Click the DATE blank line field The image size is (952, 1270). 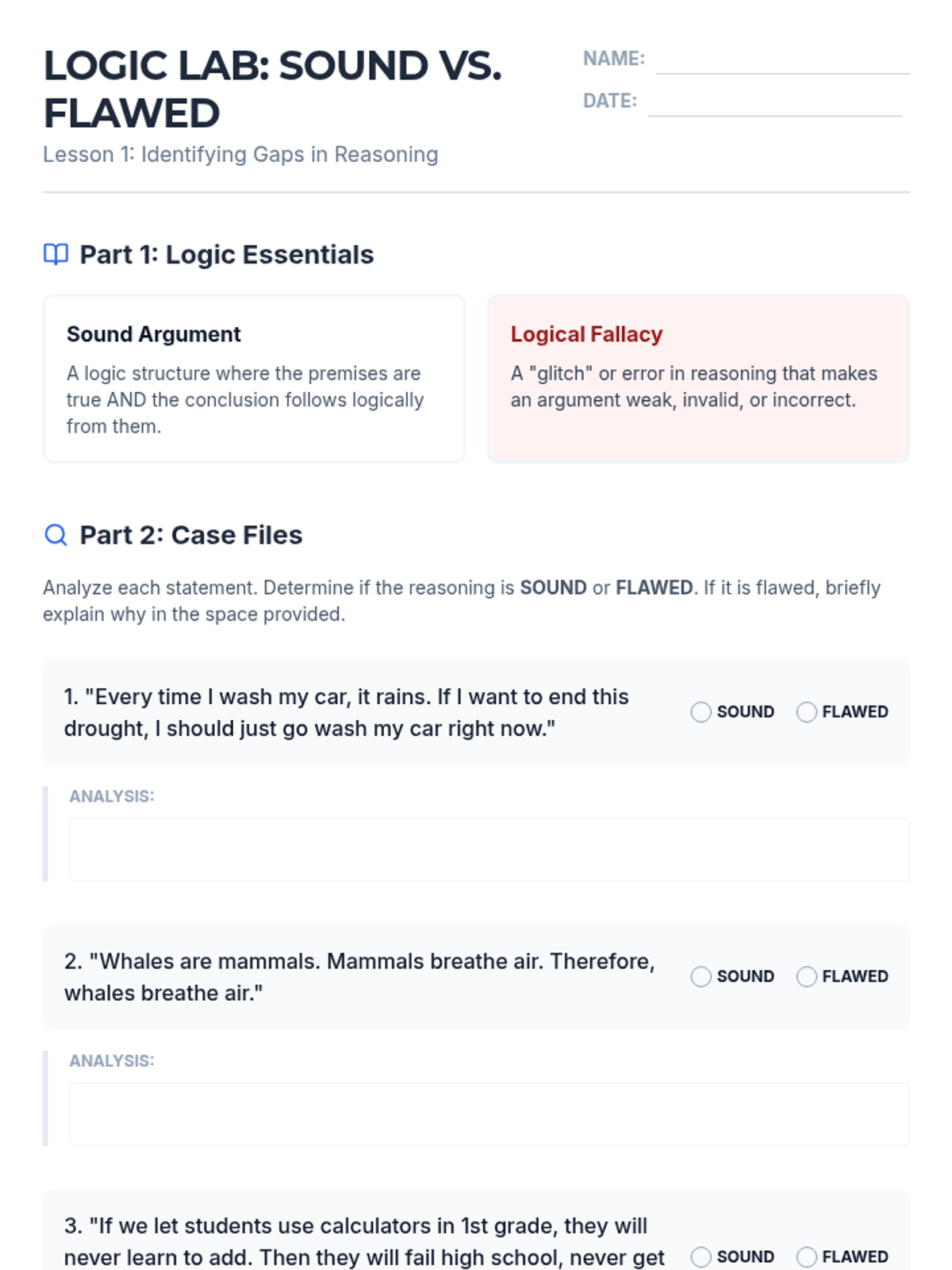774,102
